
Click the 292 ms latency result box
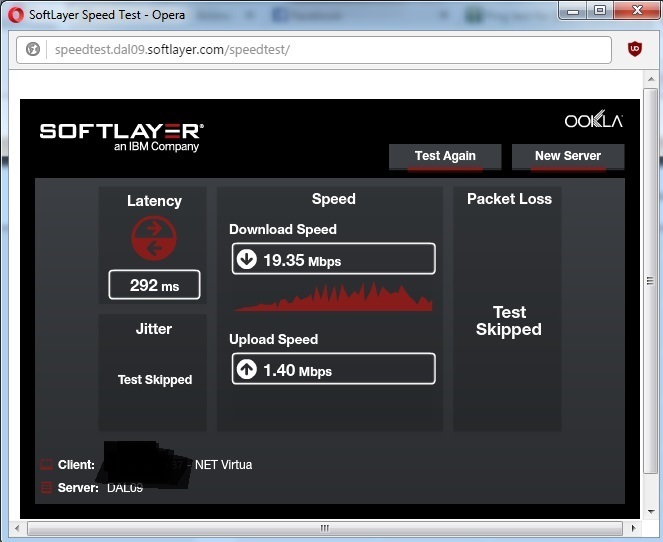pos(154,285)
